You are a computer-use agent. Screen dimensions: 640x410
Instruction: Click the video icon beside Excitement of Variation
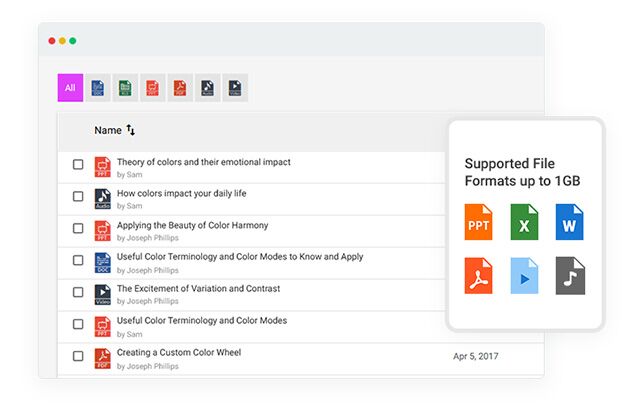pyautogui.click(x=102, y=293)
